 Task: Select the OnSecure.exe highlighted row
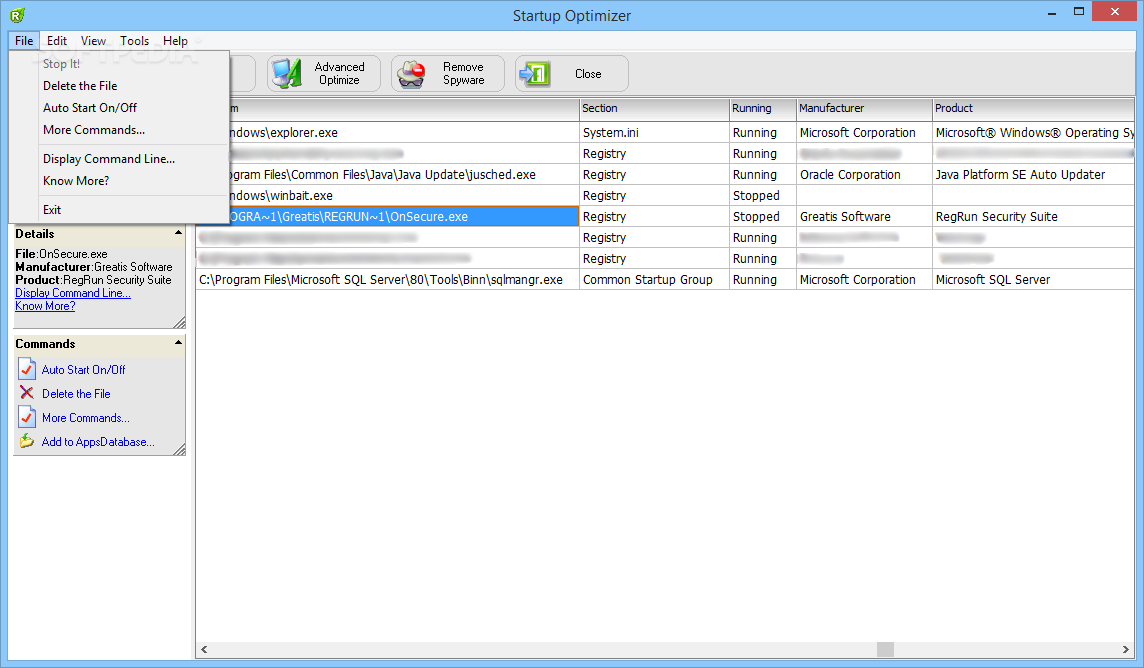pyautogui.click(x=665, y=217)
